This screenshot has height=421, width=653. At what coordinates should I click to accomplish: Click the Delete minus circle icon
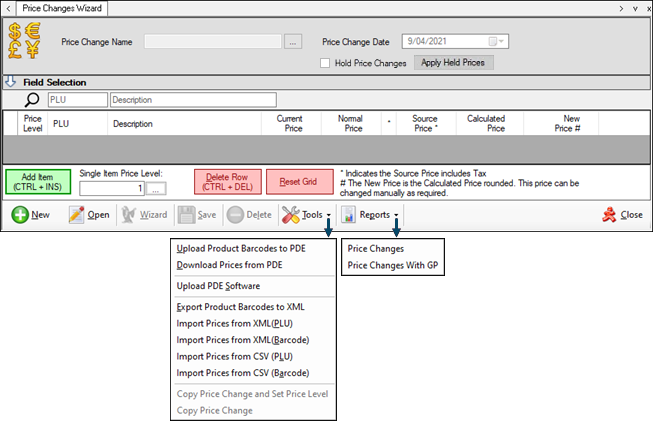235,215
